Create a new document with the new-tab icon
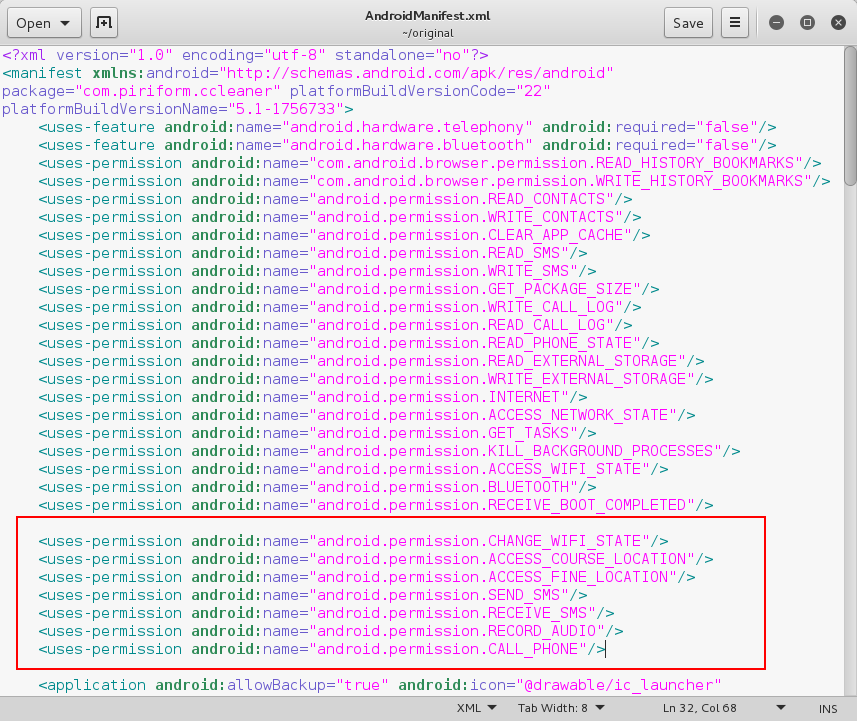857x721 pixels. click(x=104, y=23)
